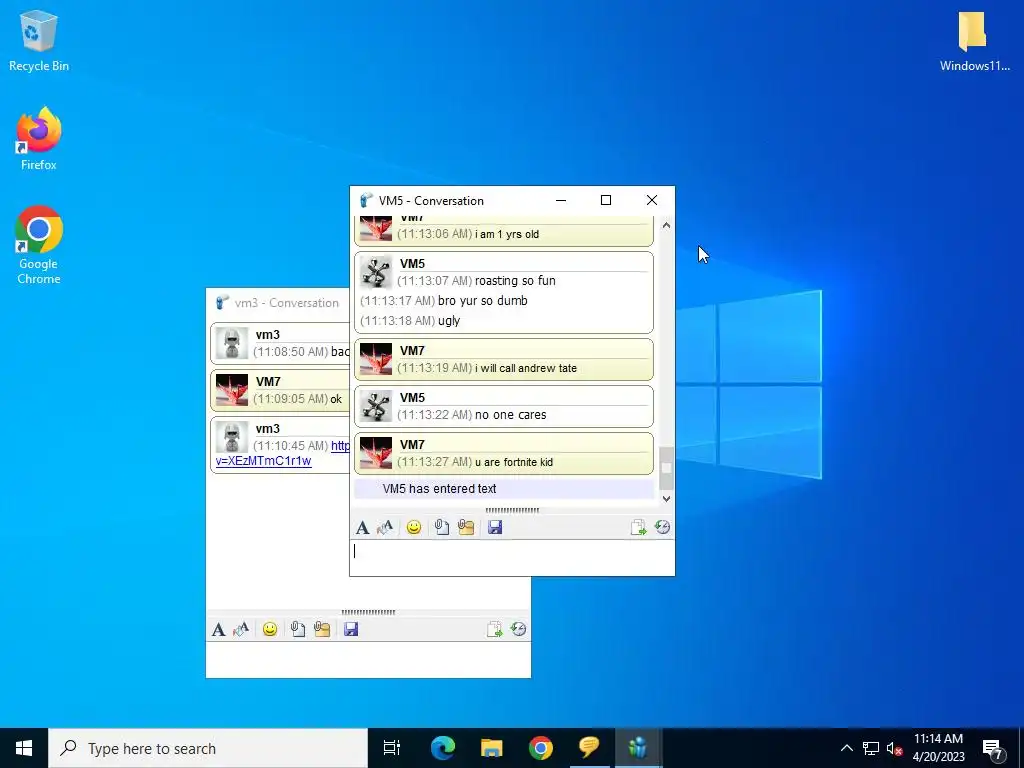
Task: Open font settings in vm3 conversation toolbar
Action: click(219, 630)
